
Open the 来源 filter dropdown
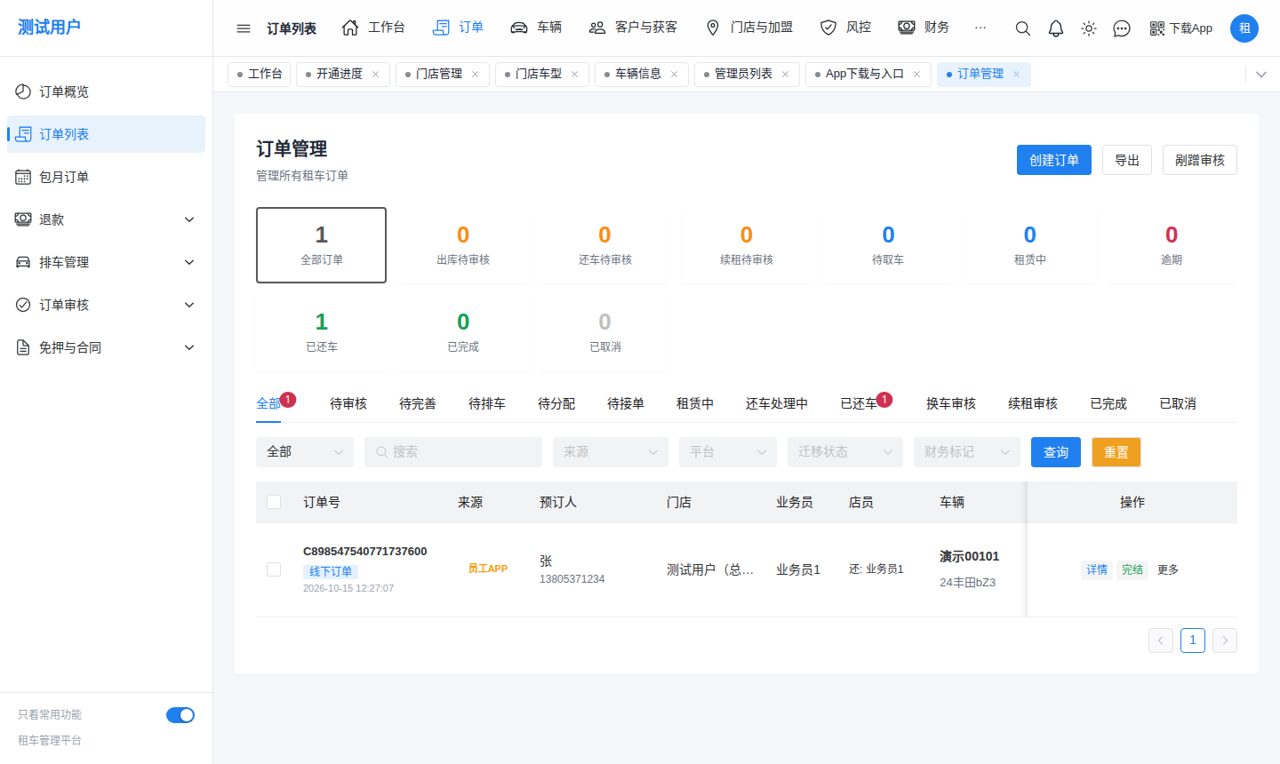point(611,452)
